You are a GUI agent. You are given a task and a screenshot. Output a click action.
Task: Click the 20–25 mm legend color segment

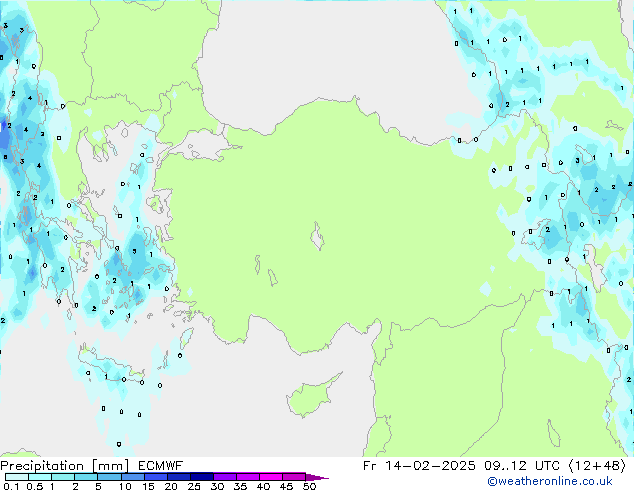point(179,477)
